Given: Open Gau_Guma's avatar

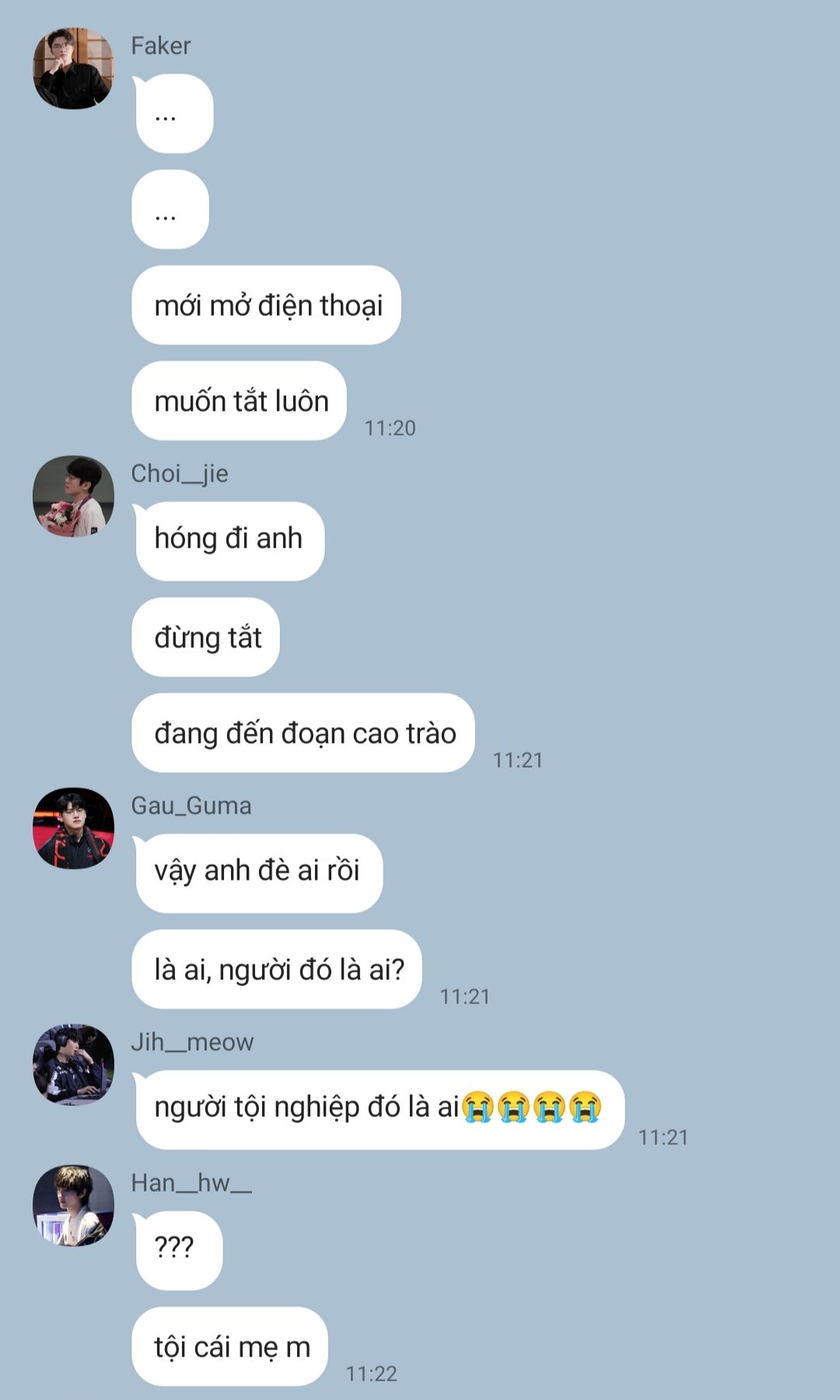Looking at the screenshot, I should [73, 828].
